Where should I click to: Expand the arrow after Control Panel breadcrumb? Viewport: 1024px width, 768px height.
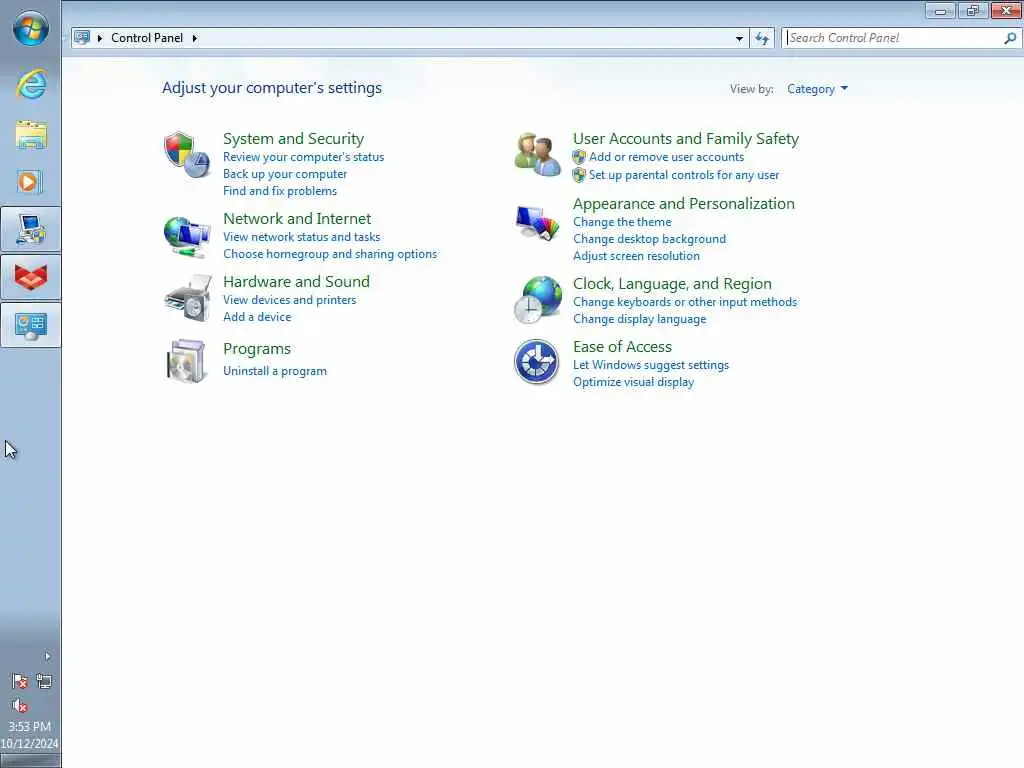click(195, 38)
